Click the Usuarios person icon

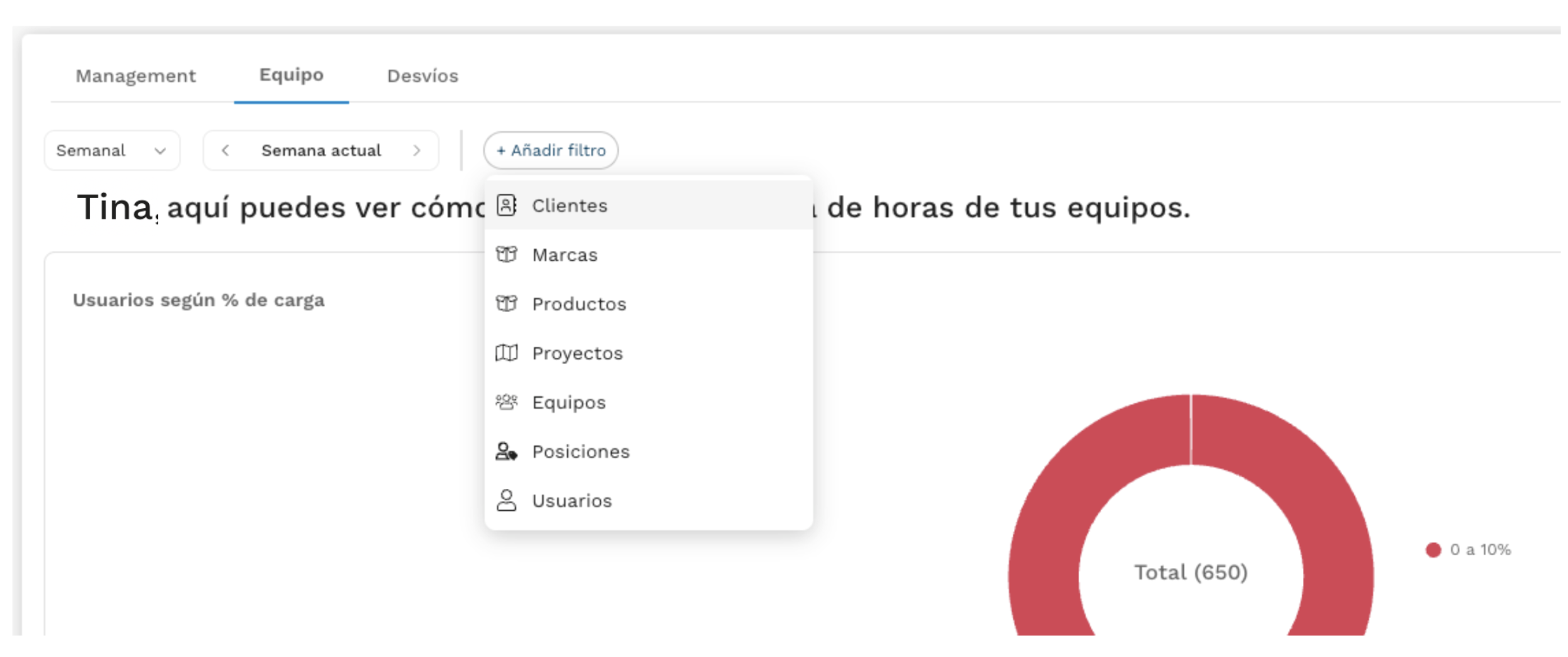click(506, 500)
